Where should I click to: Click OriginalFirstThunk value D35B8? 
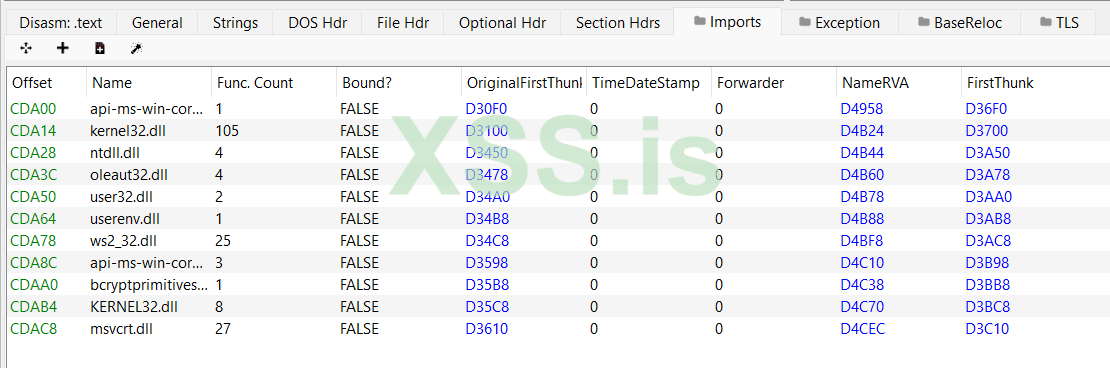(x=487, y=285)
